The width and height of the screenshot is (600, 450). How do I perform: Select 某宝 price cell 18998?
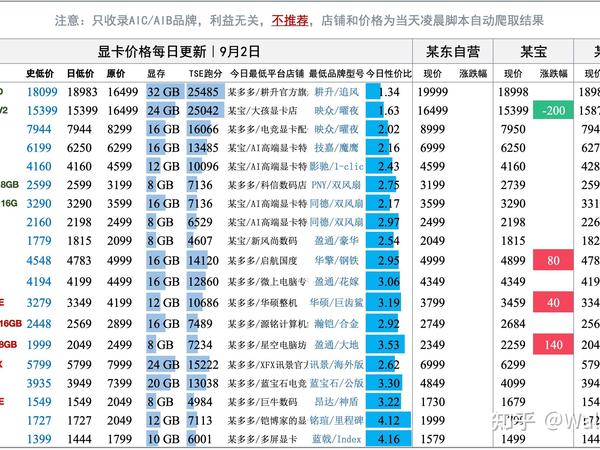[513, 92]
